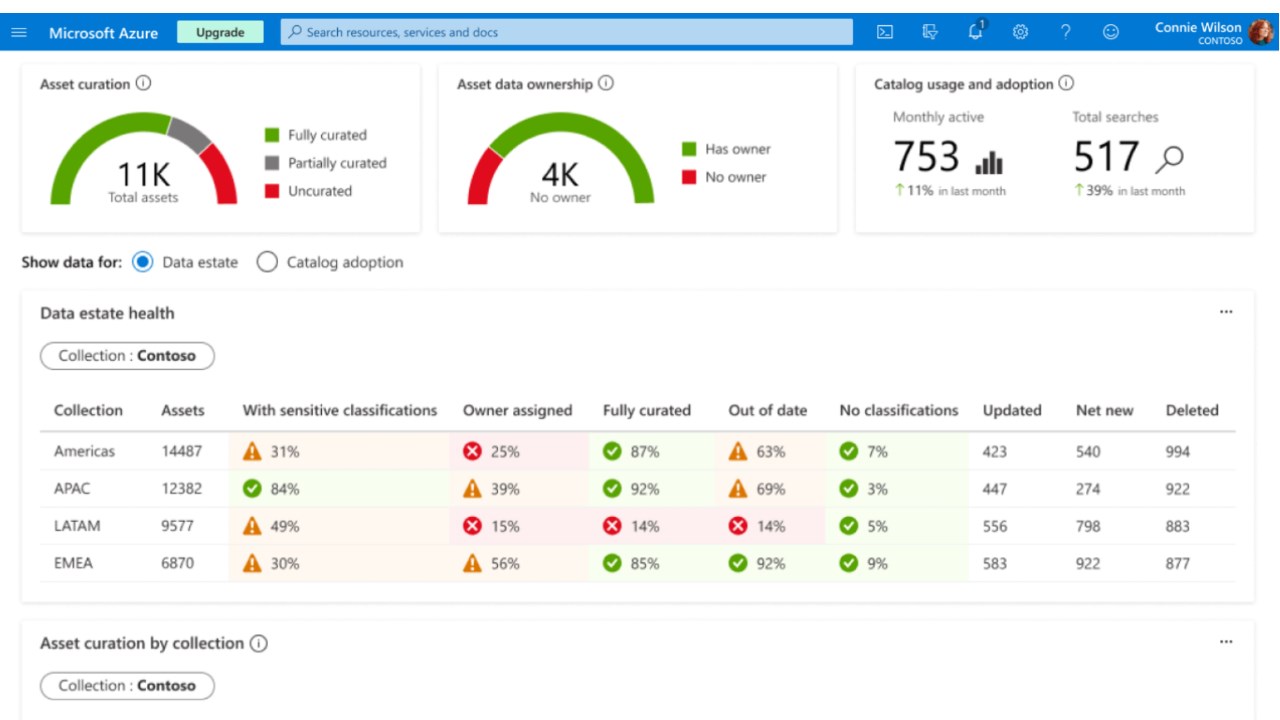The height and width of the screenshot is (720, 1280).
Task: Select the Catalog adoption radio button
Action: point(267,262)
